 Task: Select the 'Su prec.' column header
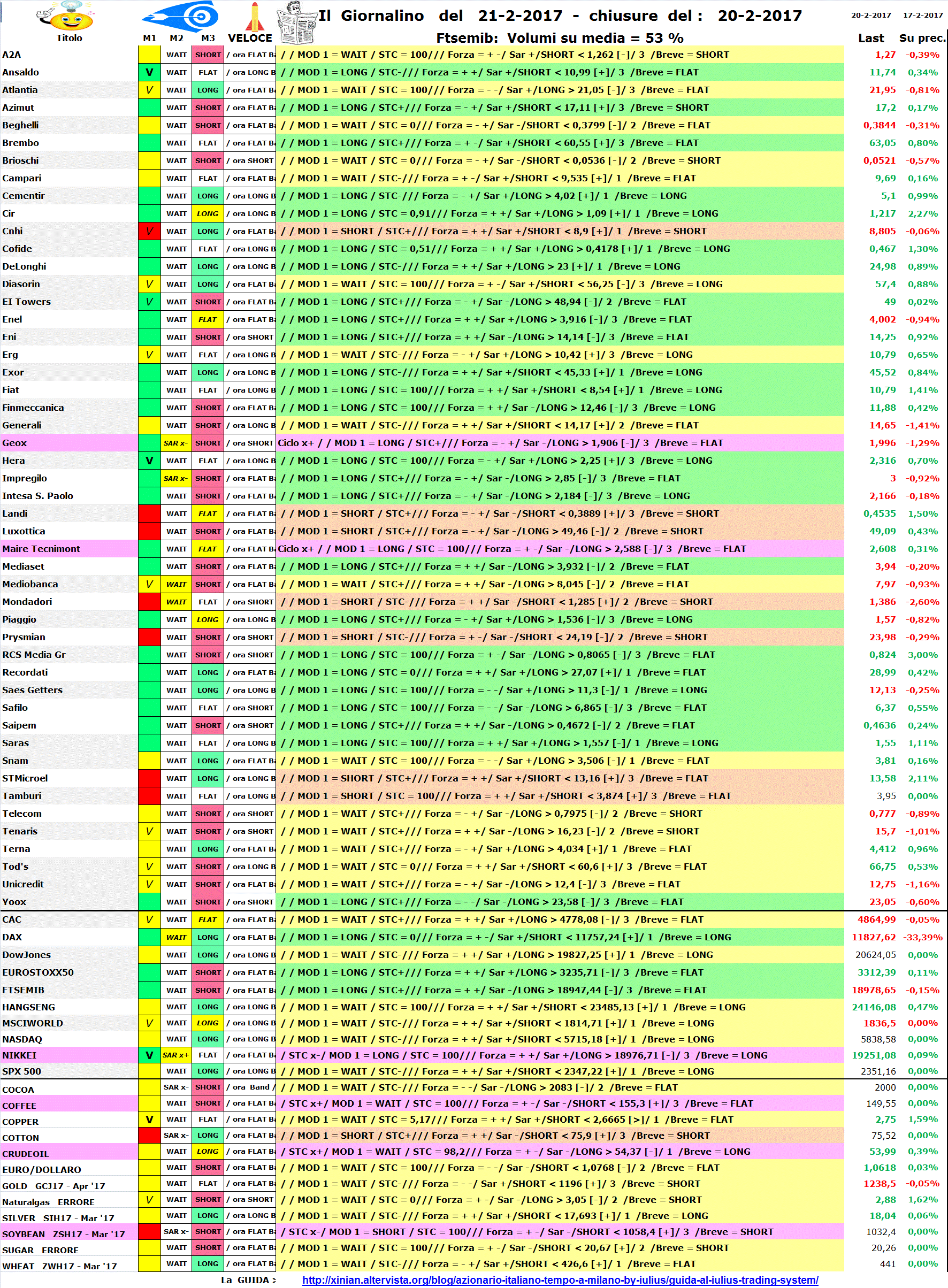pyautogui.click(x=922, y=38)
